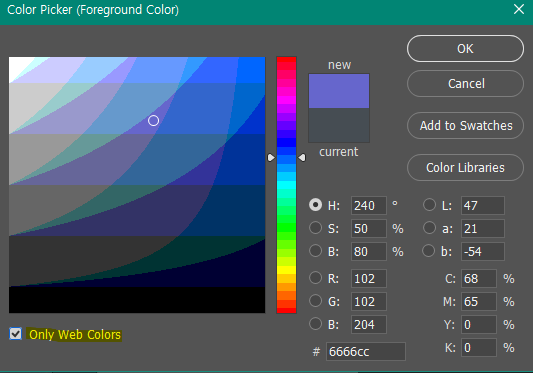Click the a field showing 21

tap(483, 228)
